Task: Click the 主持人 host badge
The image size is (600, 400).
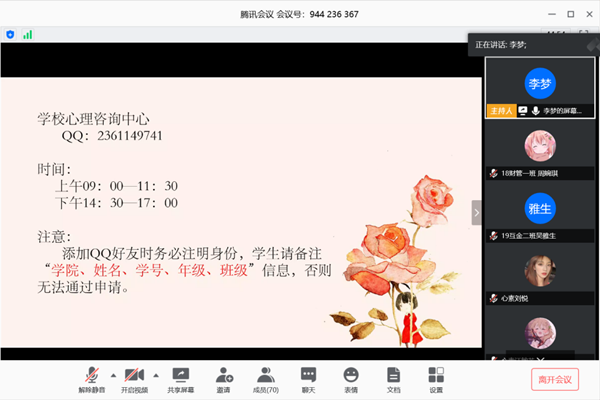Action: (499, 110)
